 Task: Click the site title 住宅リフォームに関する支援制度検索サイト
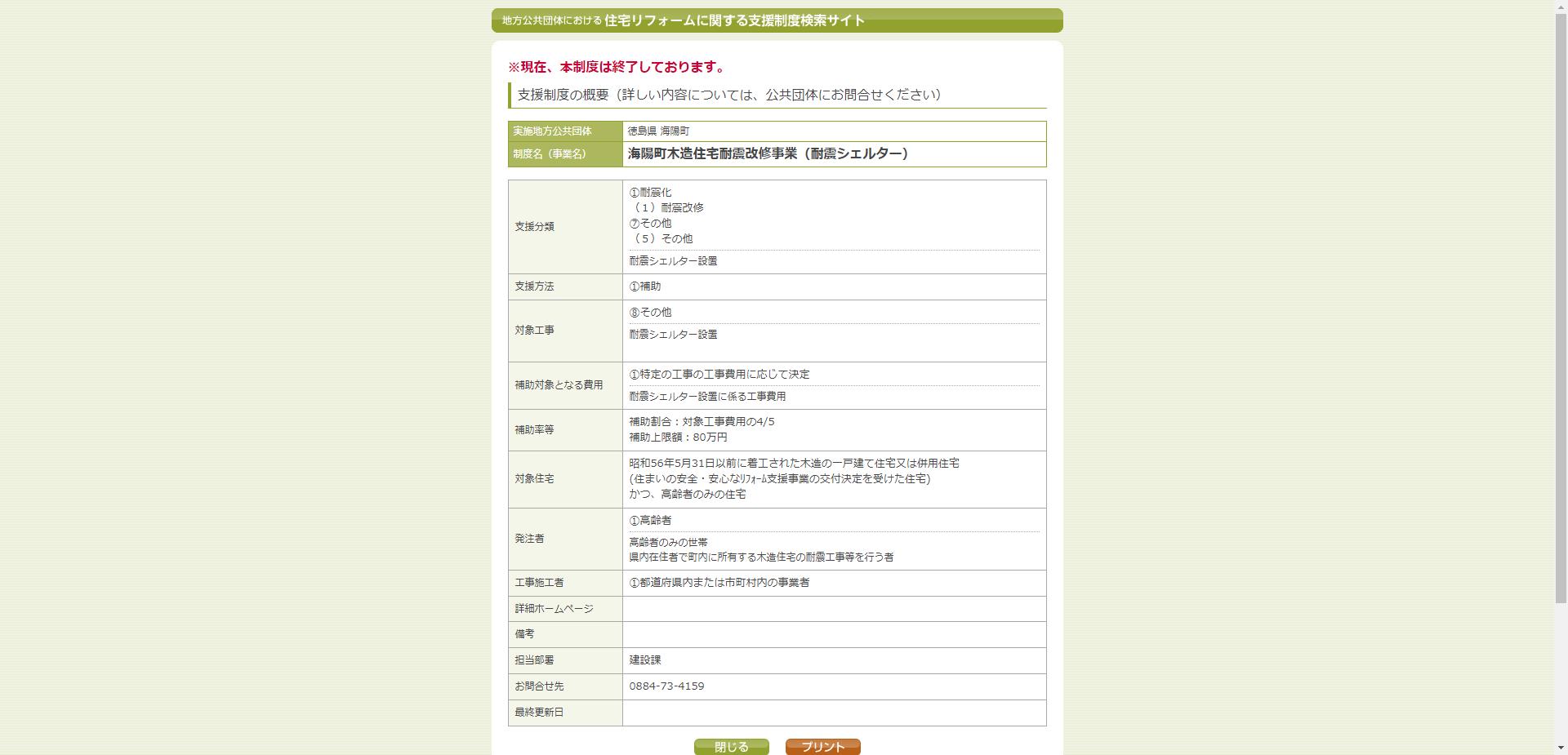(x=733, y=22)
